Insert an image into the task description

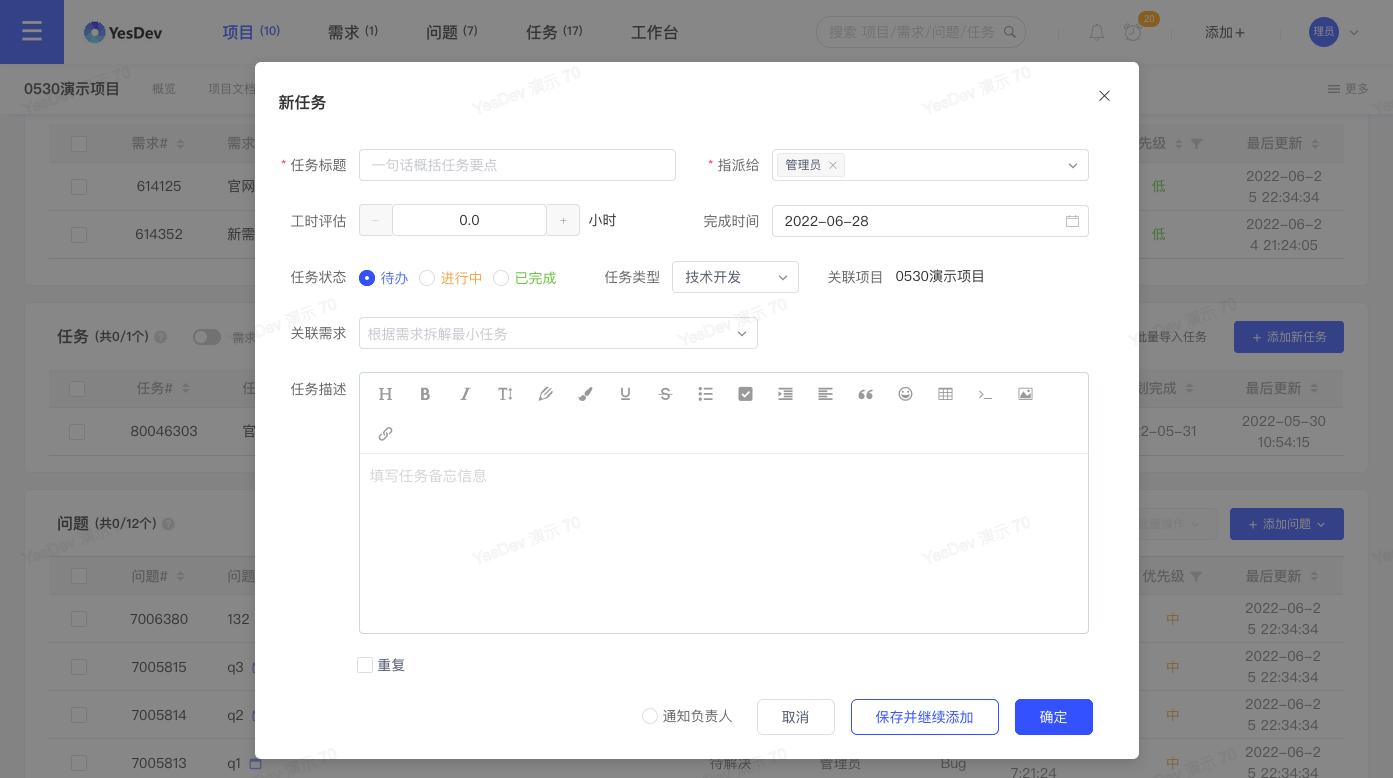[1025, 394]
